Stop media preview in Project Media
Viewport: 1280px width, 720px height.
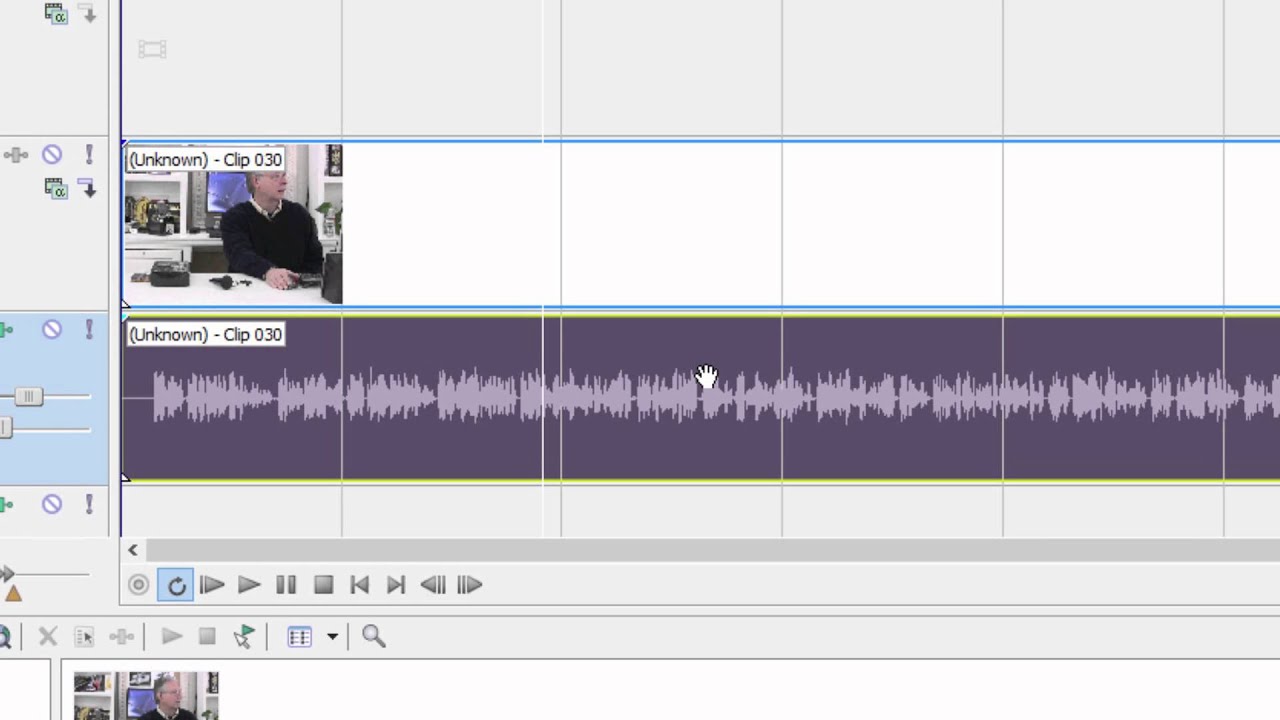click(x=207, y=636)
